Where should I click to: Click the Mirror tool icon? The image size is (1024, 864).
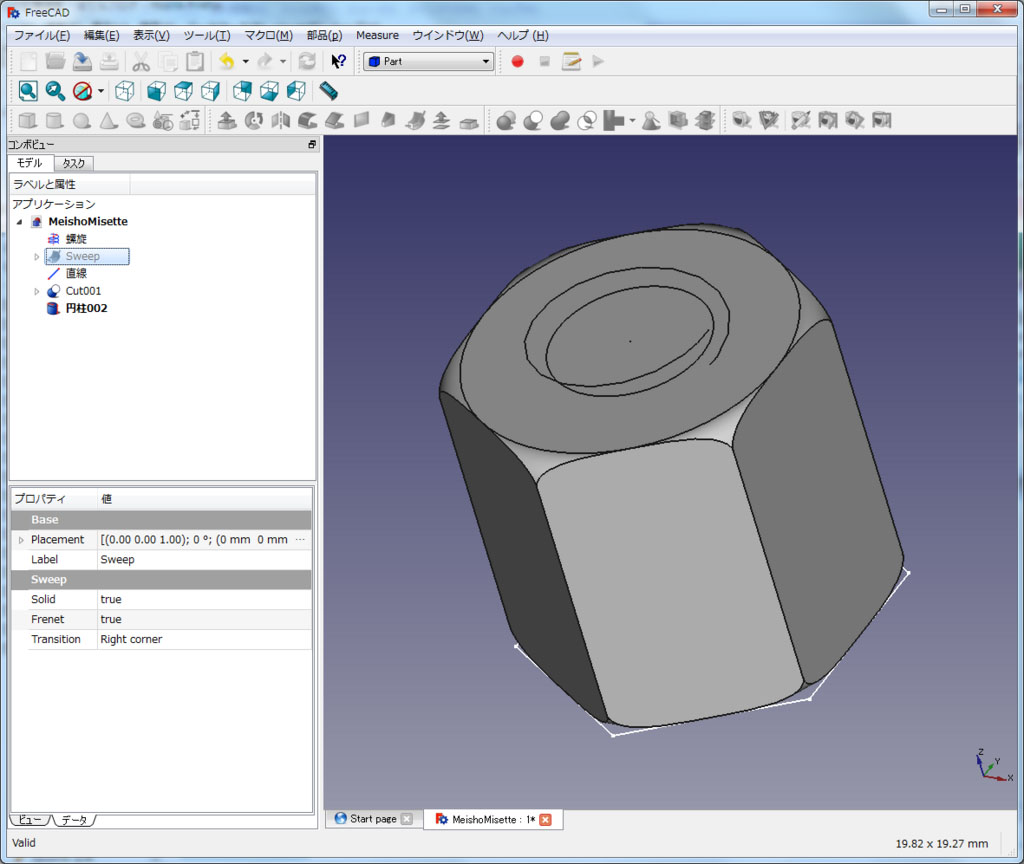coord(281,120)
